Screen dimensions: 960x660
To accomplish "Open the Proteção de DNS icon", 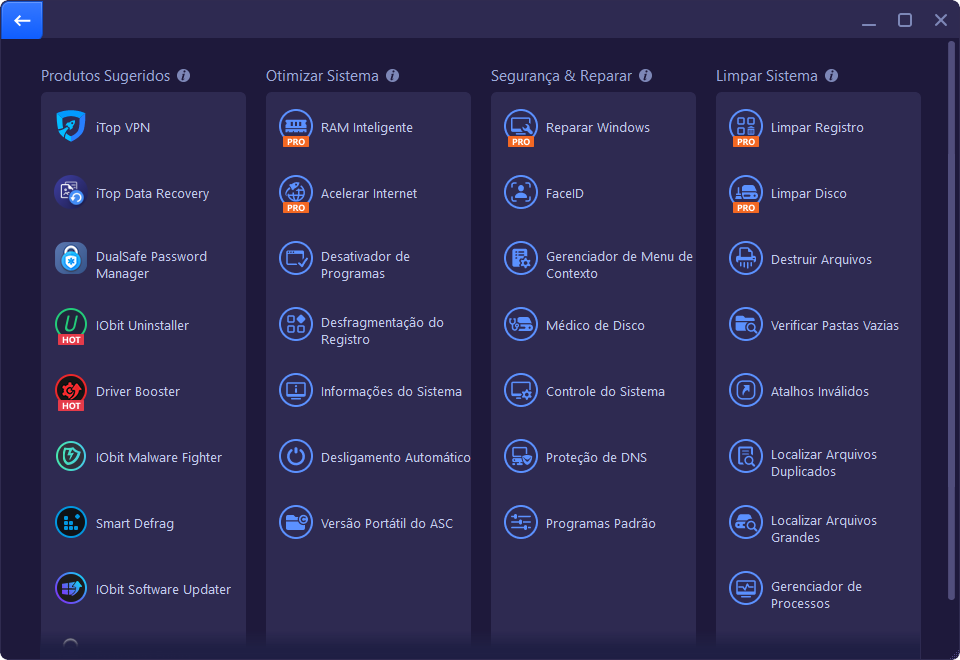I will (520, 456).
